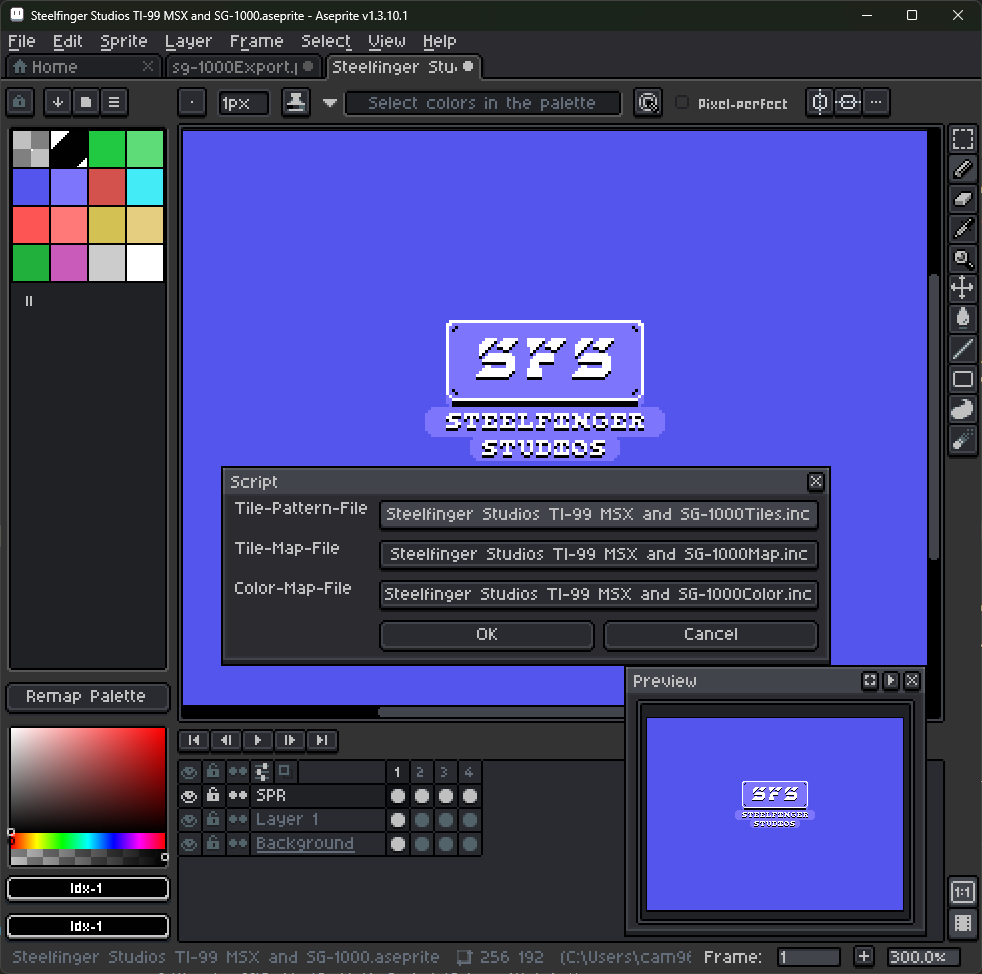
Task: Switch to the Move tool
Action: click(x=963, y=288)
